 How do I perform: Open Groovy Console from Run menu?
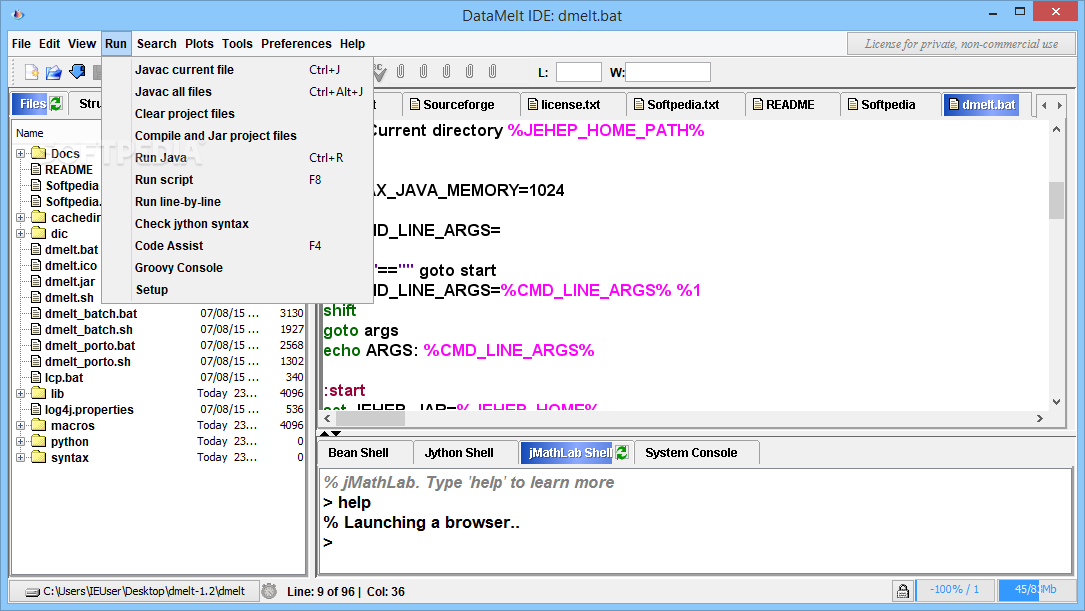click(237, 268)
